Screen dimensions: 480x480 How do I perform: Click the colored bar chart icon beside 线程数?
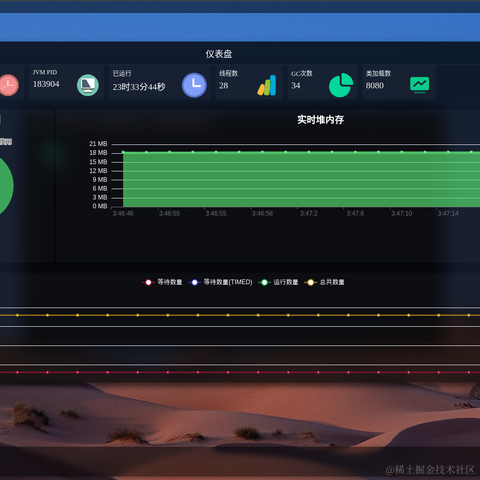click(267, 85)
